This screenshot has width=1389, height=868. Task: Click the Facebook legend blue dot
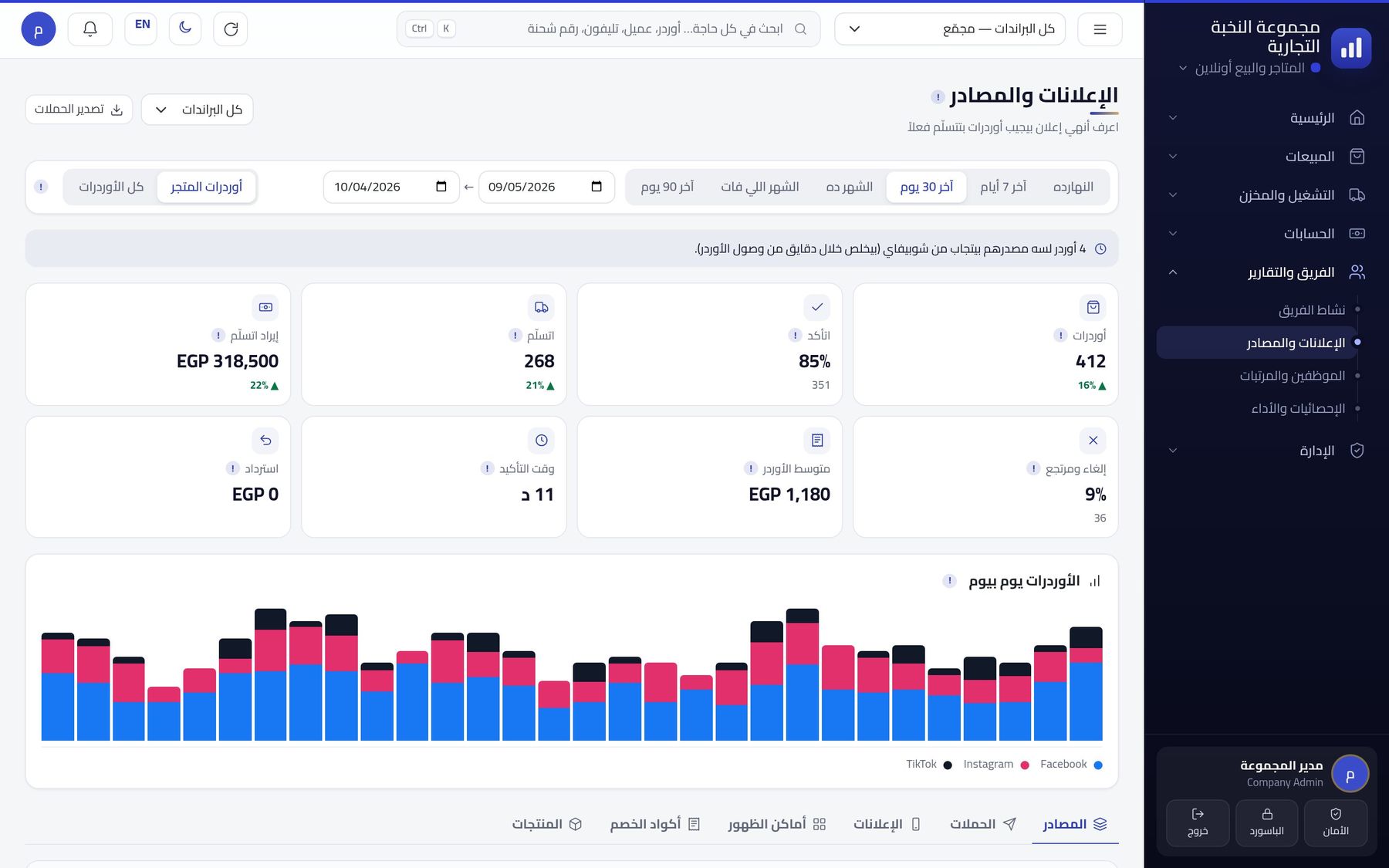(x=1098, y=765)
